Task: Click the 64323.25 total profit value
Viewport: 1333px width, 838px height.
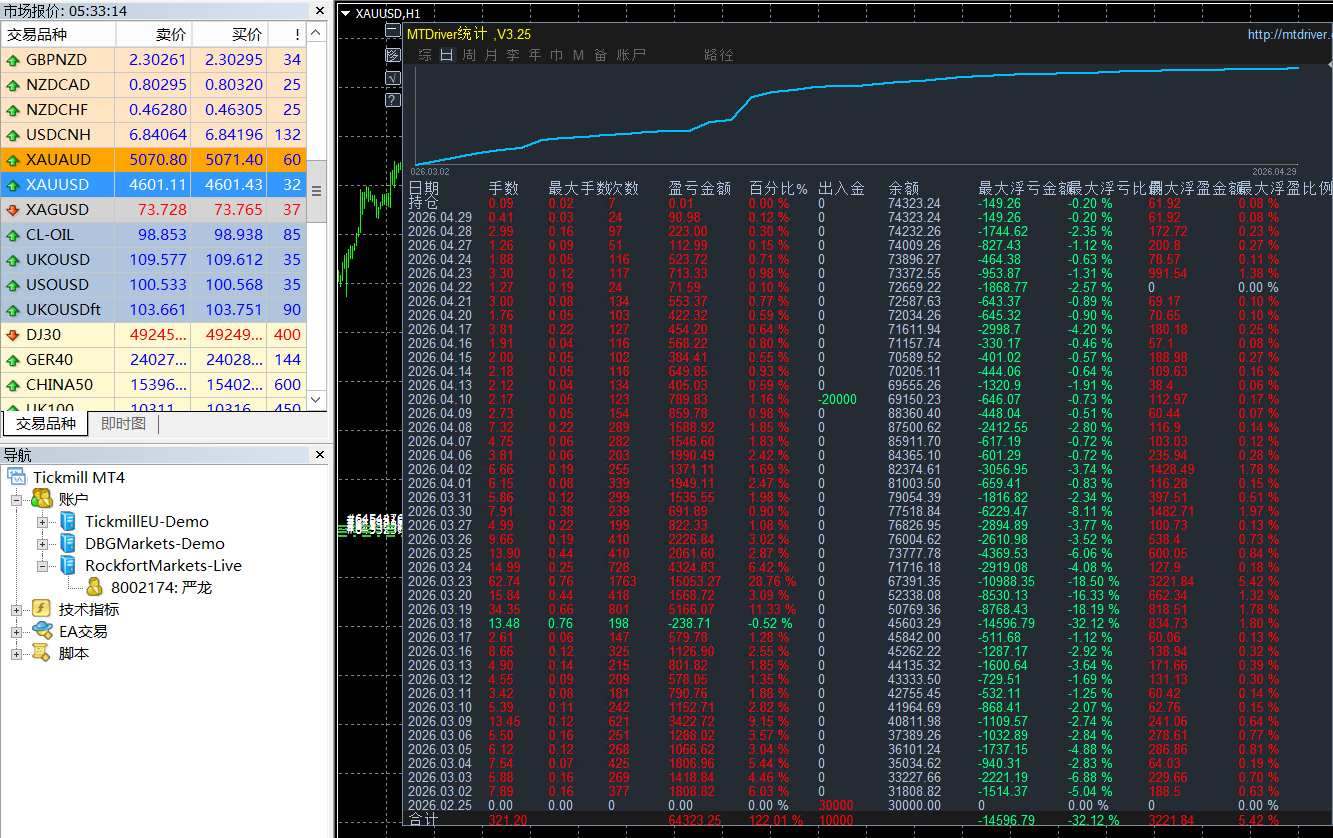Action: tap(694, 820)
